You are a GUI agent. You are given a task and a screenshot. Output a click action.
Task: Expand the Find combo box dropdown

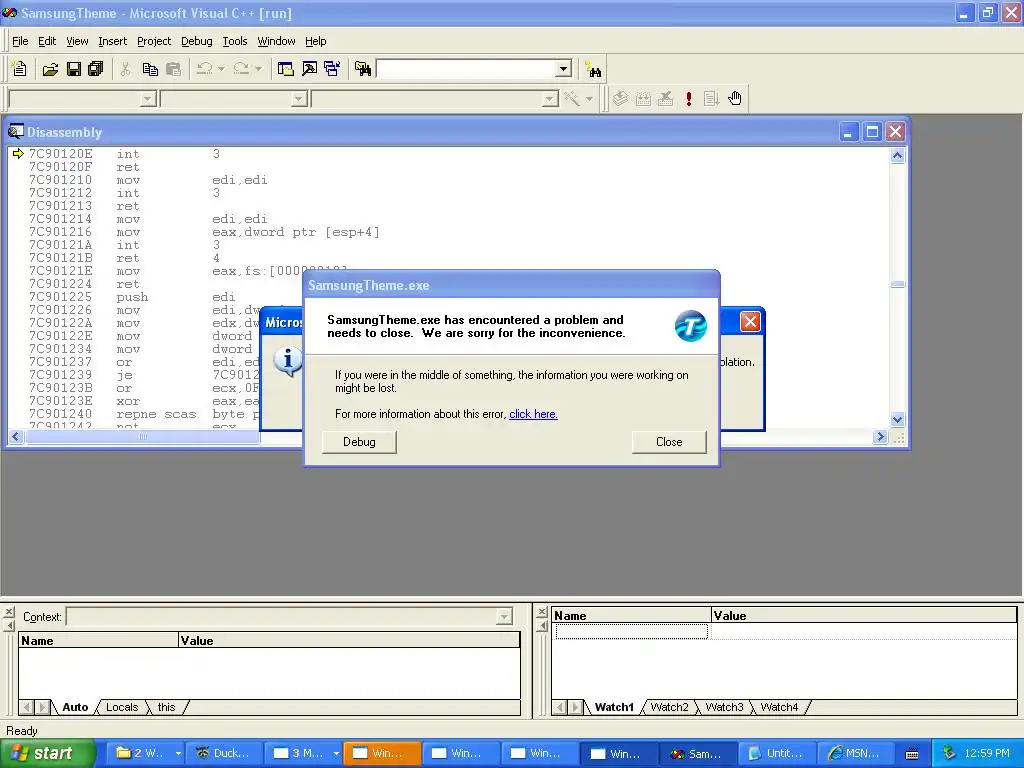click(564, 69)
